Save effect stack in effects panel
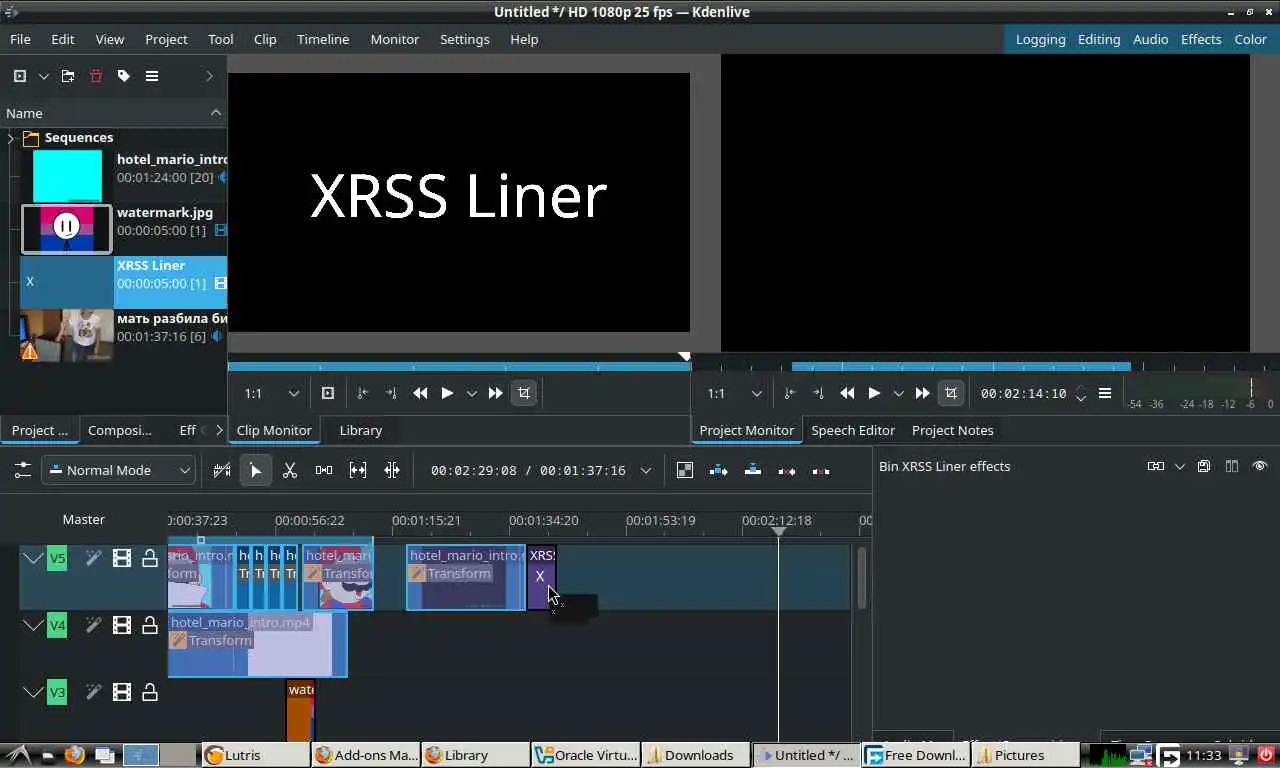1280x768 pixels. [1204, 466]
